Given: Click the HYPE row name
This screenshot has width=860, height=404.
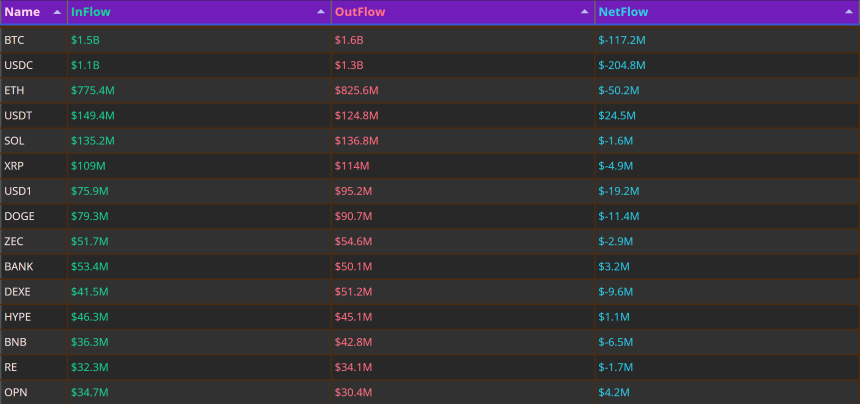Looking at the screenshot, I should coord(18,317).
